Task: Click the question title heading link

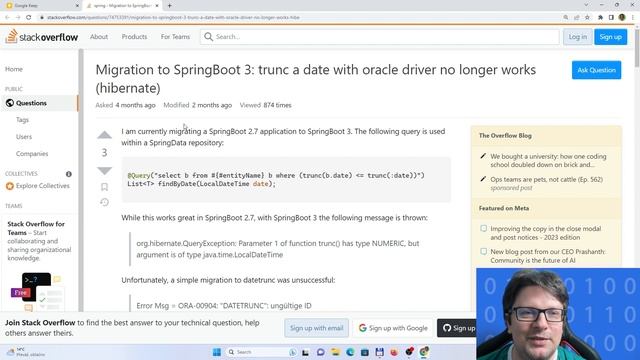Action: click(316, 79)
